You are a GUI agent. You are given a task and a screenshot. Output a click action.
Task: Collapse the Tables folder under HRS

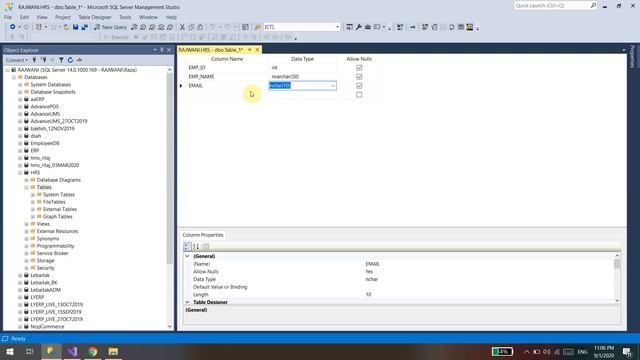coord(27,187)
